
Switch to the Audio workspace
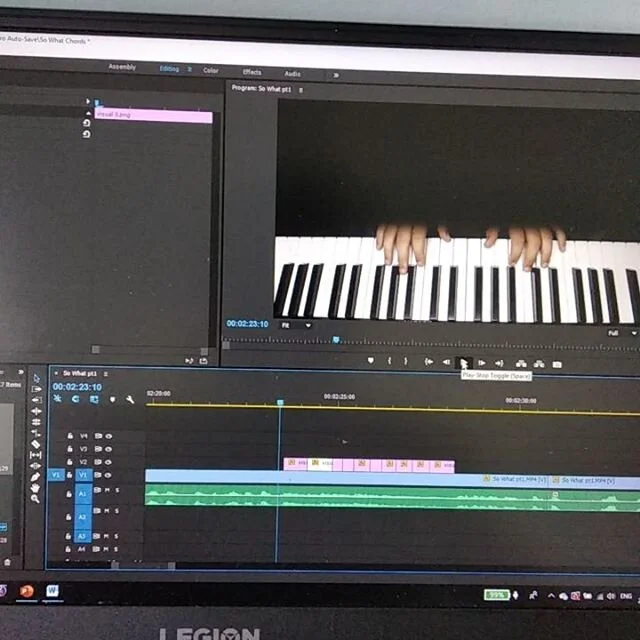[292, 74]
